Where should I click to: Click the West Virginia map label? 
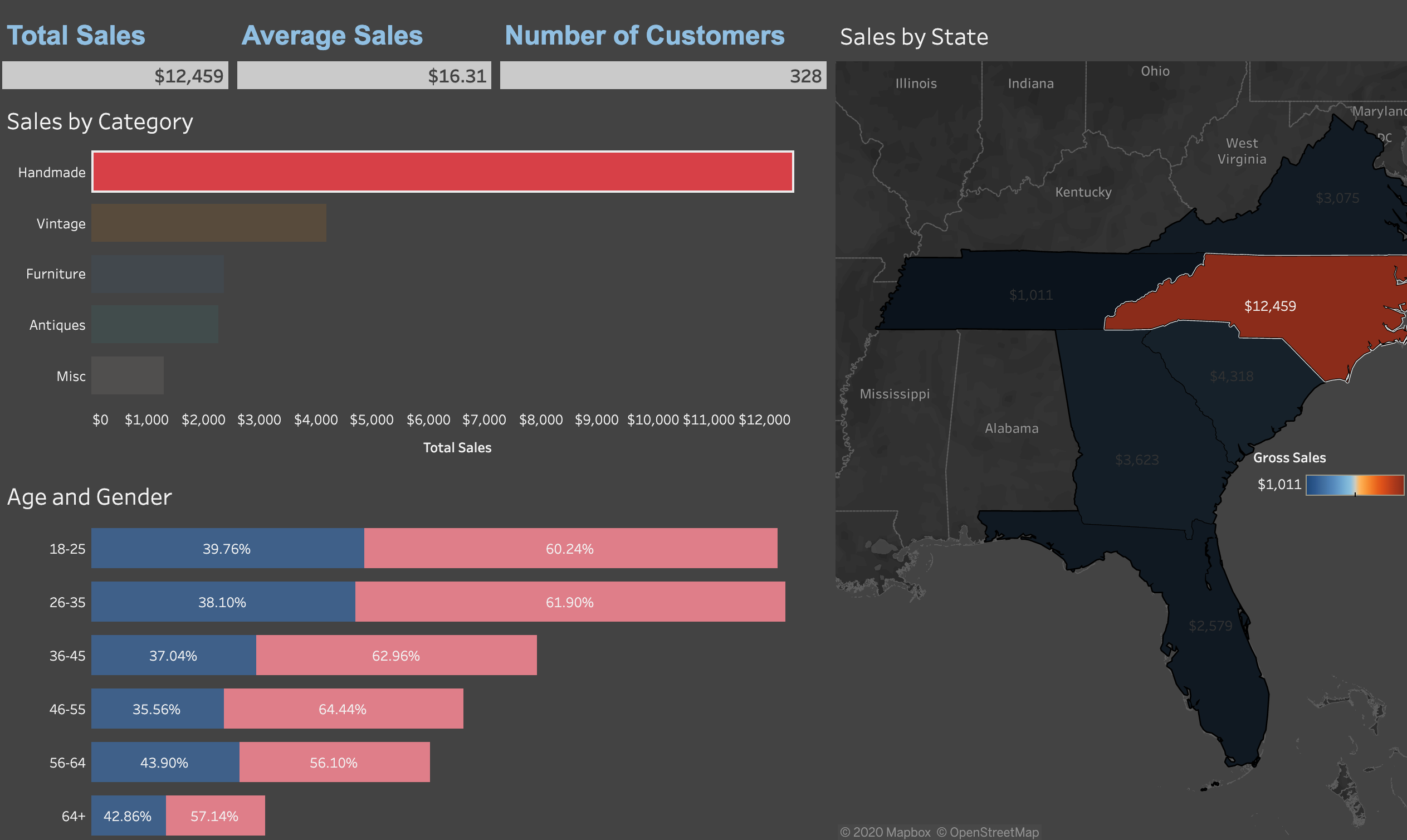pyautogui.click(x=1242, y=151)
